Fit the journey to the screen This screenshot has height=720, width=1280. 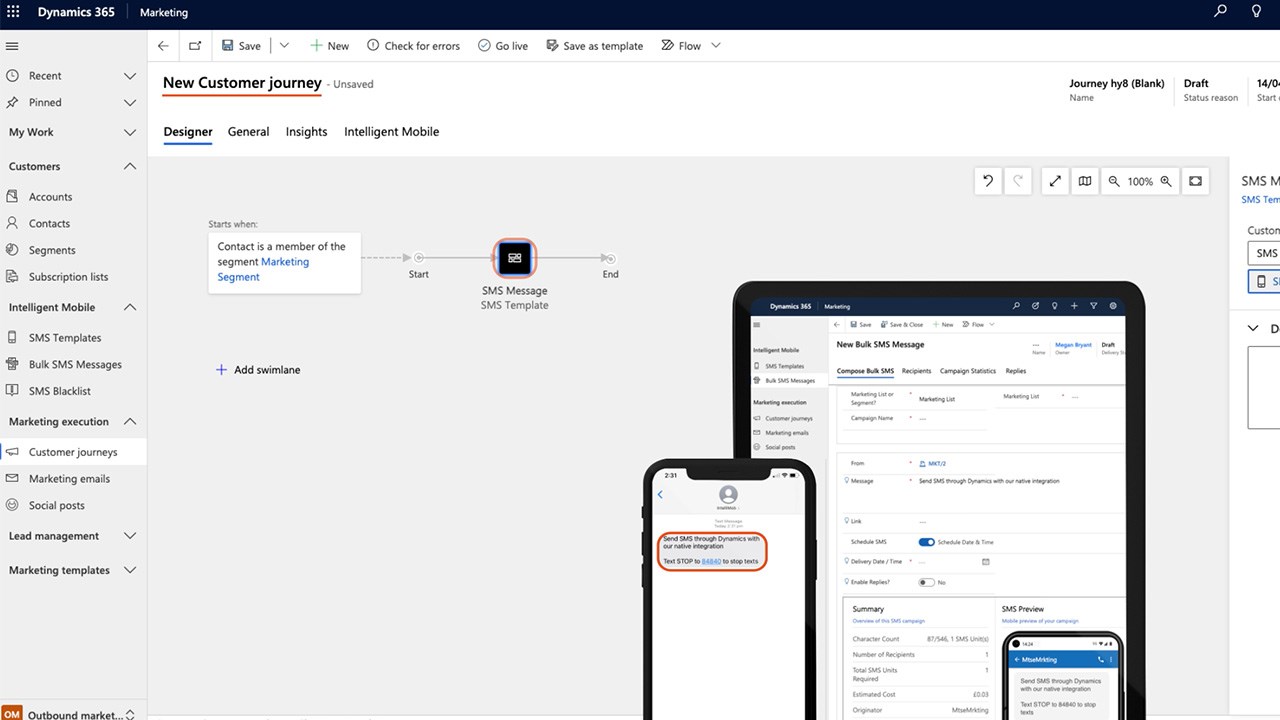coord(1195,181)
